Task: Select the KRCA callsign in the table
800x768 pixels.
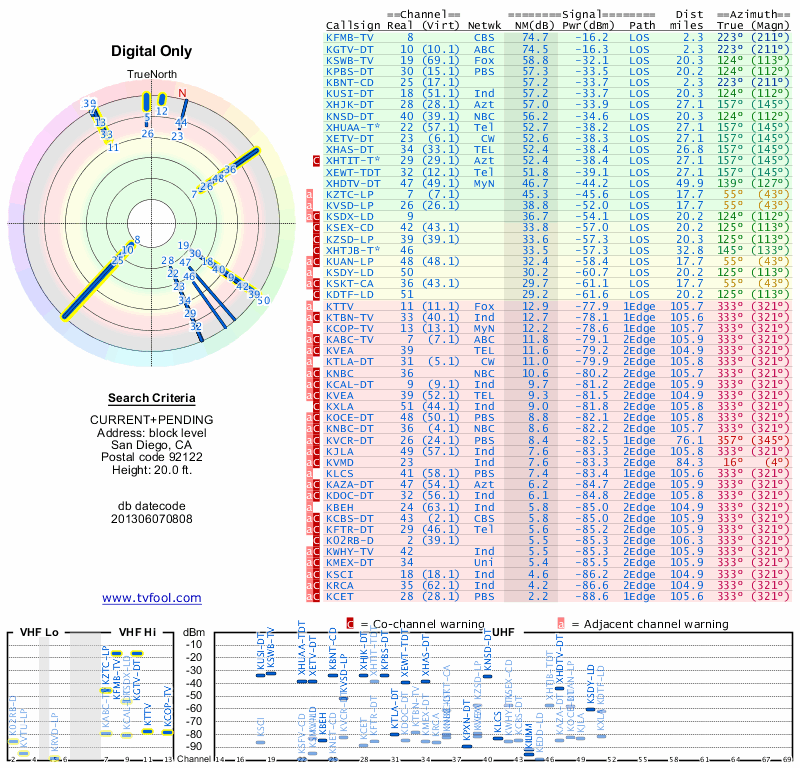Action: [340, 585]
